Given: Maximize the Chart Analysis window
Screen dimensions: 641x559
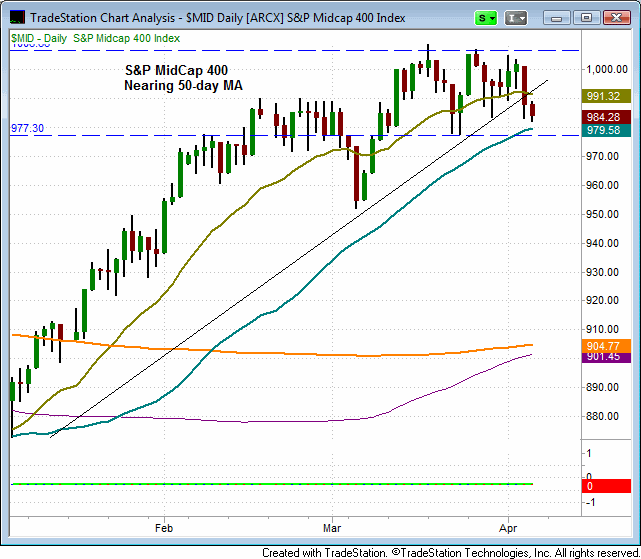Looking at the screenshot, I should pos(586,18).
